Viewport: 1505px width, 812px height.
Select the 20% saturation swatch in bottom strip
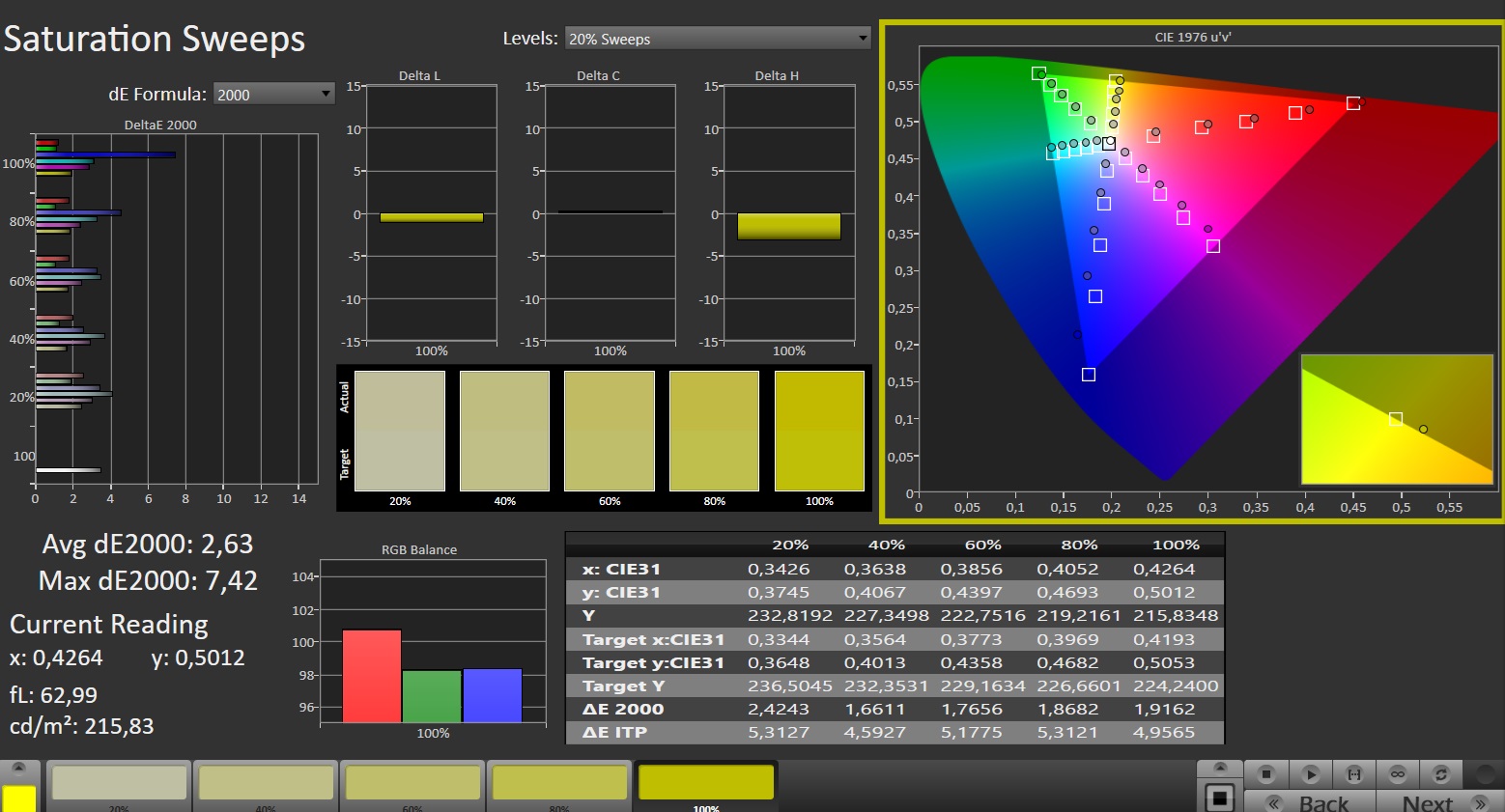tap(119, 784)
